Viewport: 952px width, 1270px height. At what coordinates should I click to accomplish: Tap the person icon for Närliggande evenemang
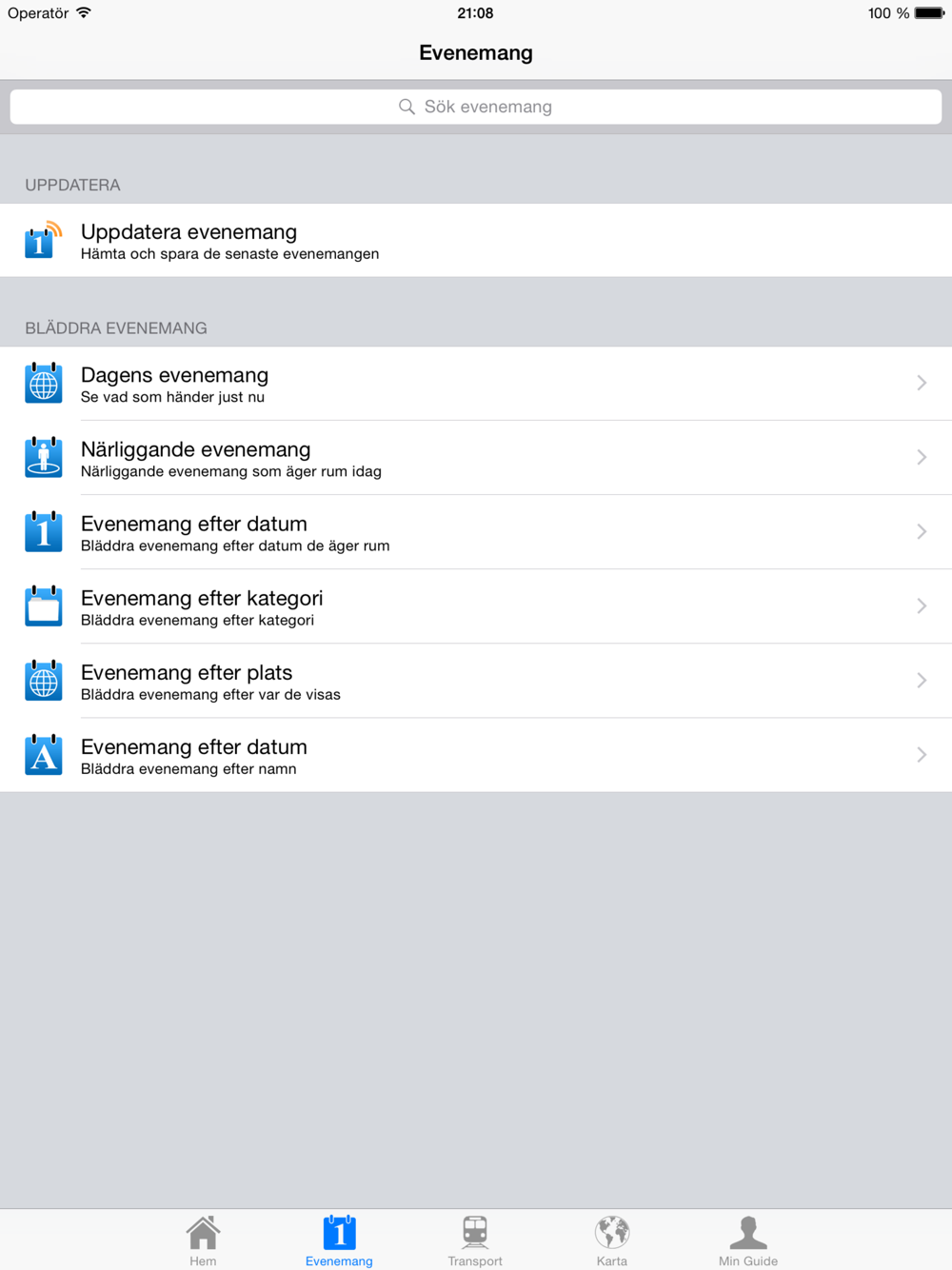(44, 457)
